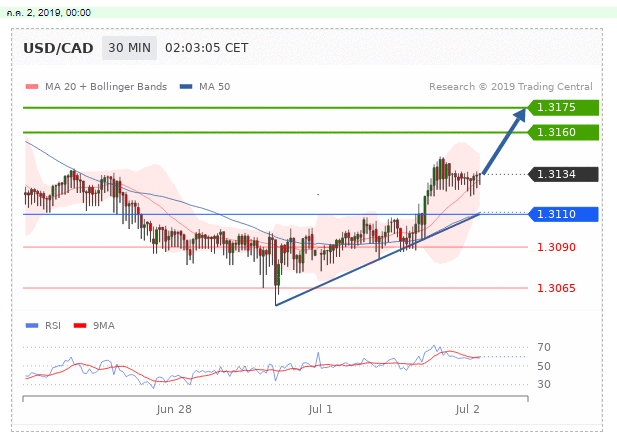
Task: Click the Jun 28 date axis label
Action: tap(174, 409)
